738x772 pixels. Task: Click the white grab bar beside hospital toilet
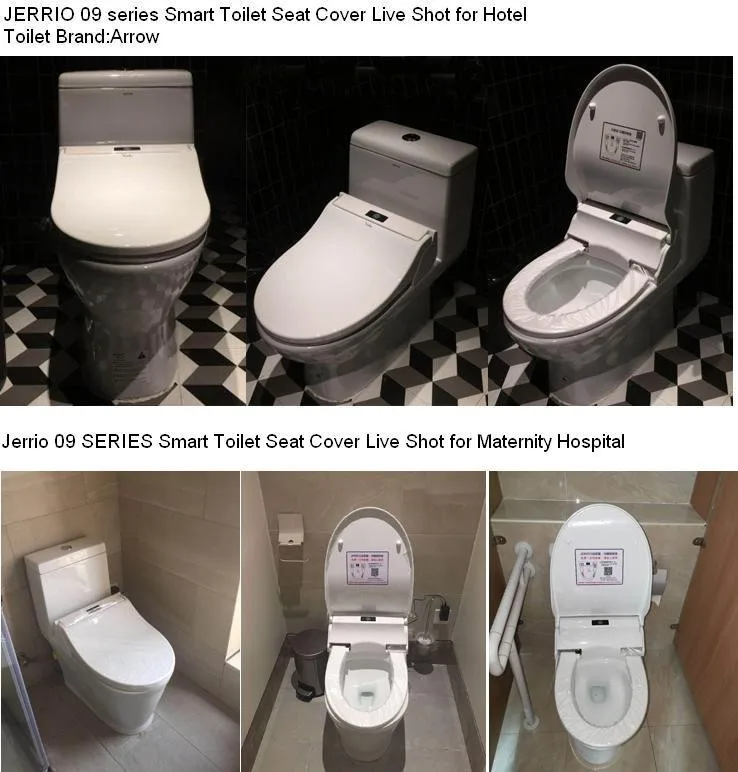click(513, 635)
